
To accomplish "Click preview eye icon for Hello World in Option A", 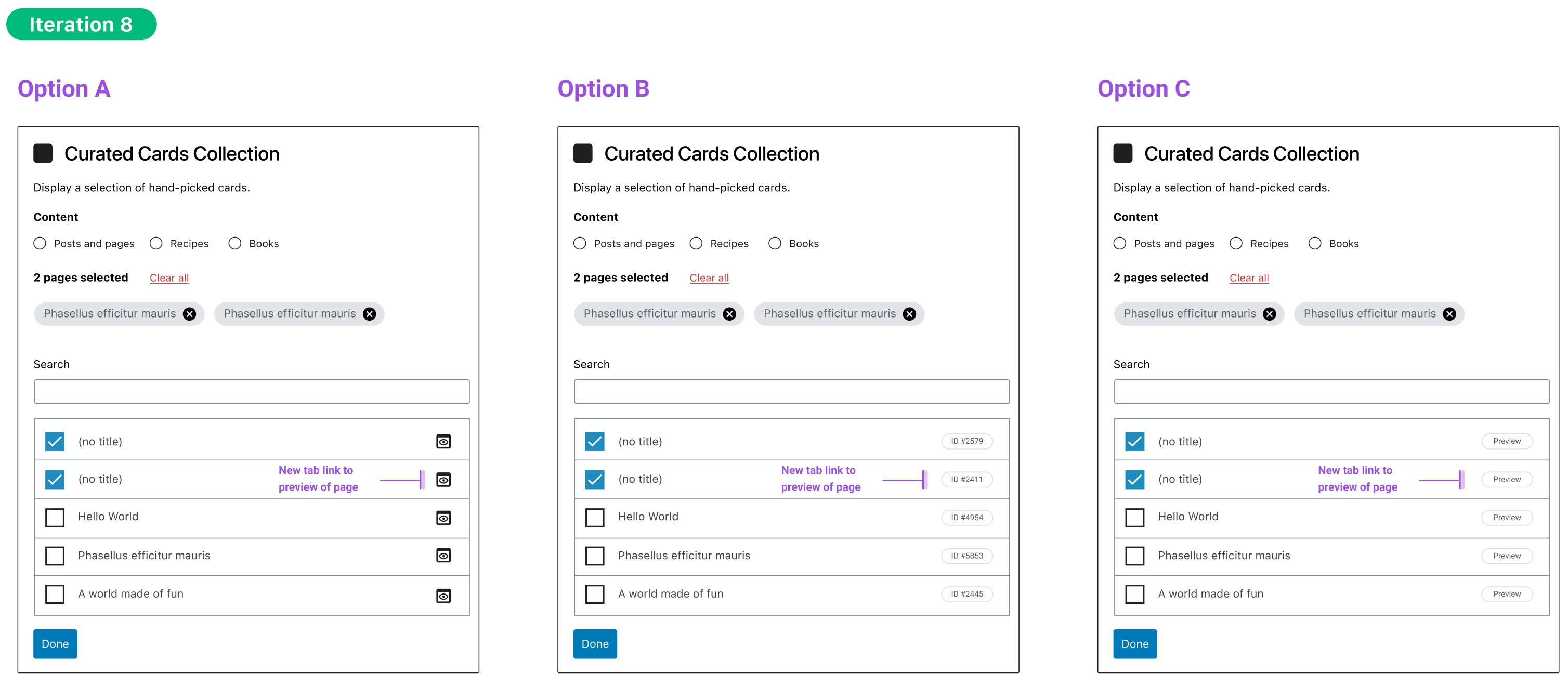I will pos(444,518).
